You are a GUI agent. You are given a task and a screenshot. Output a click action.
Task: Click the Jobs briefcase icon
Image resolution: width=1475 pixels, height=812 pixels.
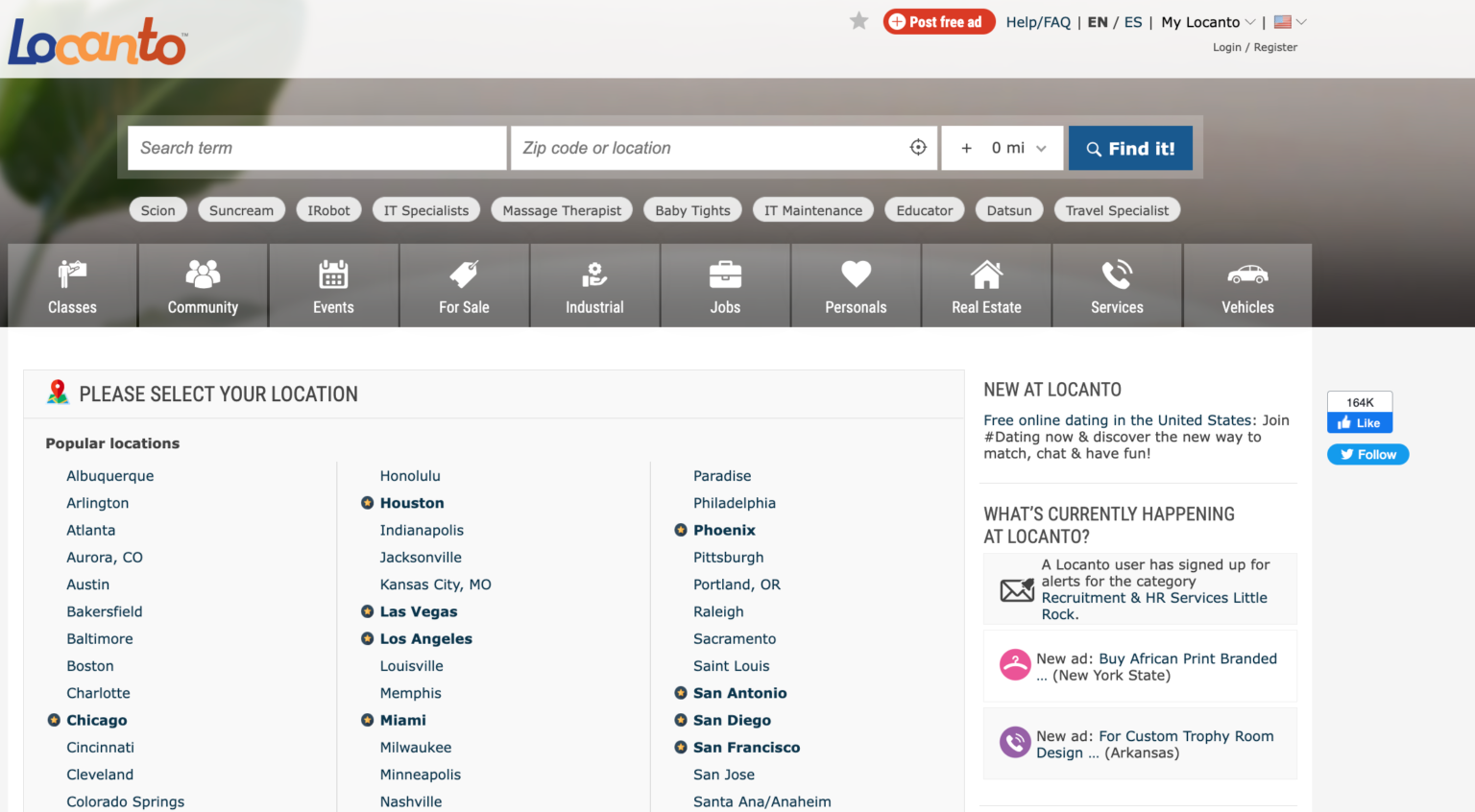click(725, 275)
